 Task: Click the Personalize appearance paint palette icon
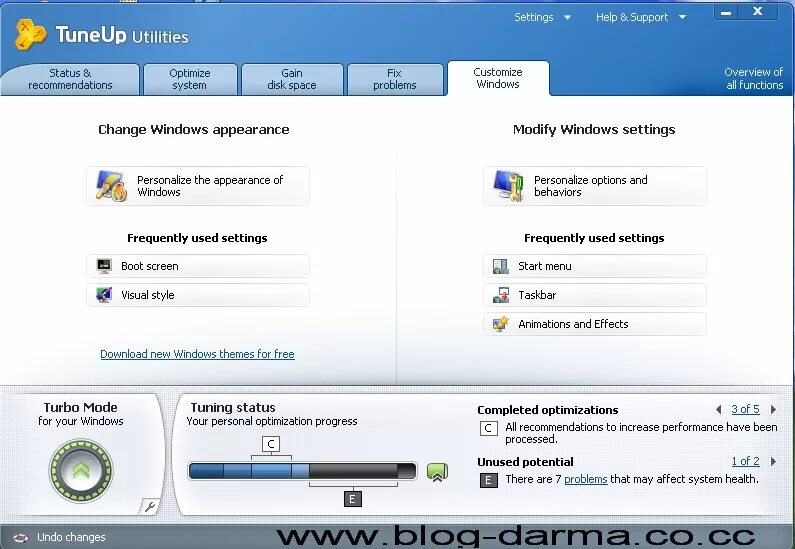tap(111, 186)
